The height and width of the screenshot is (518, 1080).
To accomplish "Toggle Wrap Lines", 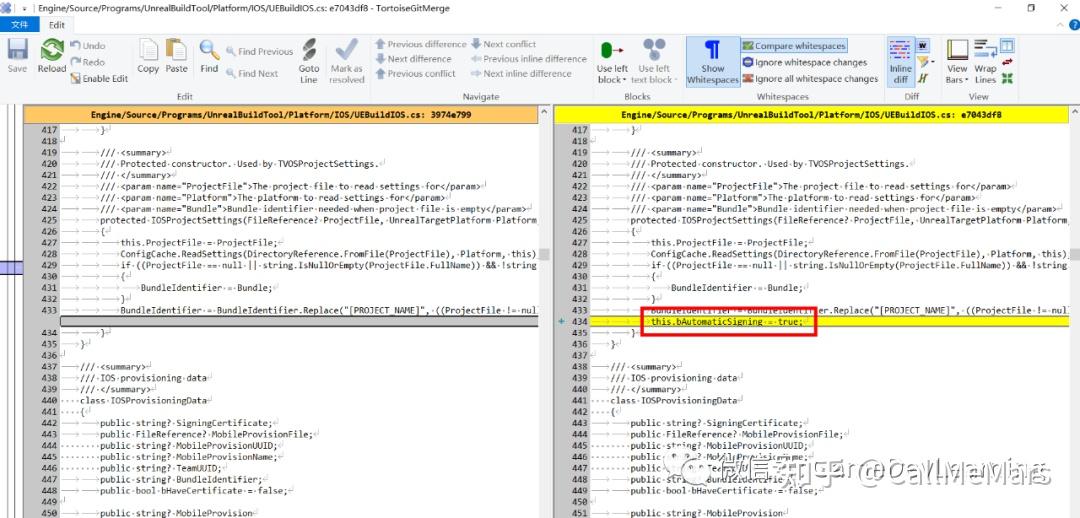I will point(985,62).
